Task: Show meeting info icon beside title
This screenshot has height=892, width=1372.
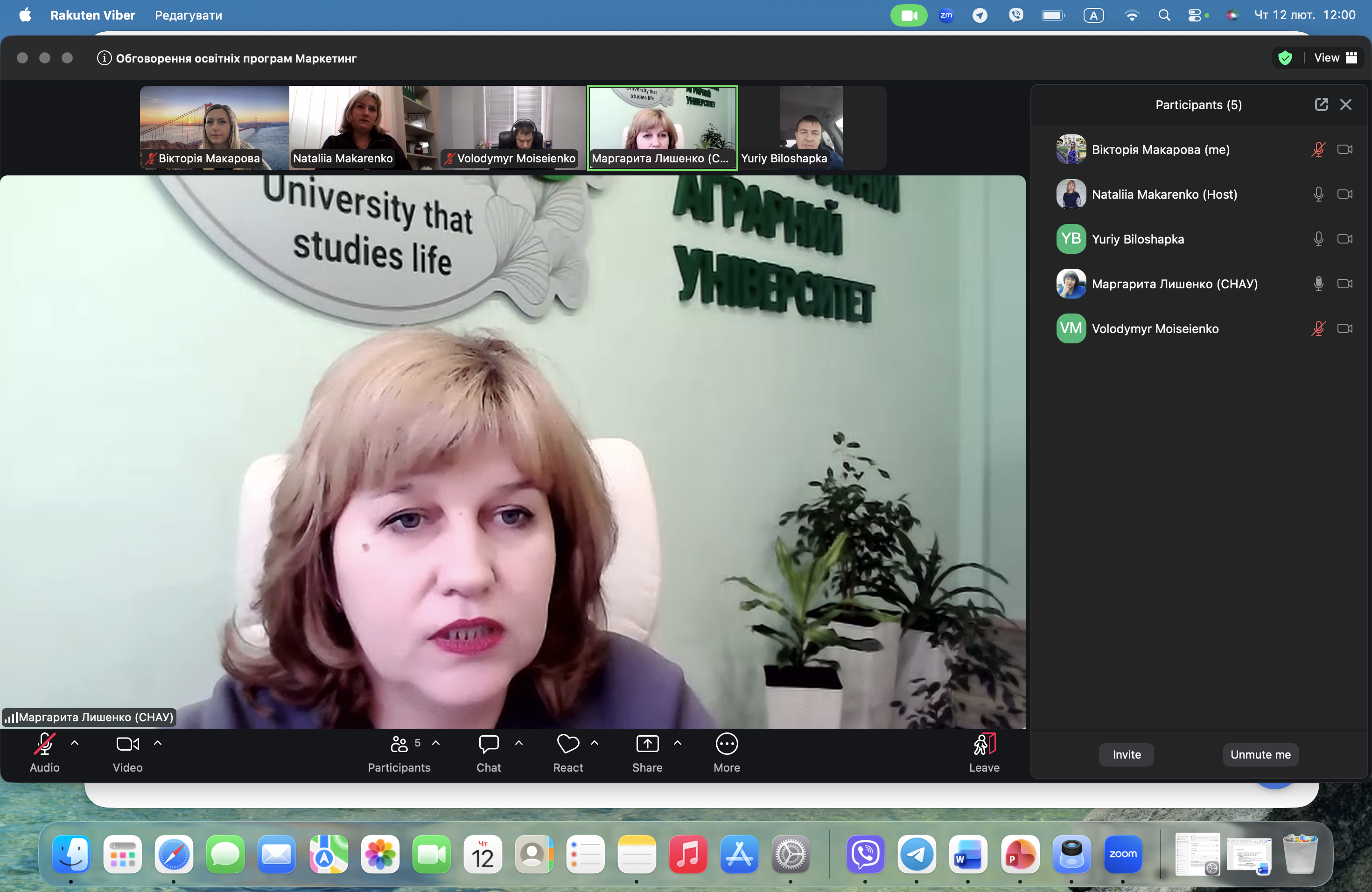Action: pos(104,58)
